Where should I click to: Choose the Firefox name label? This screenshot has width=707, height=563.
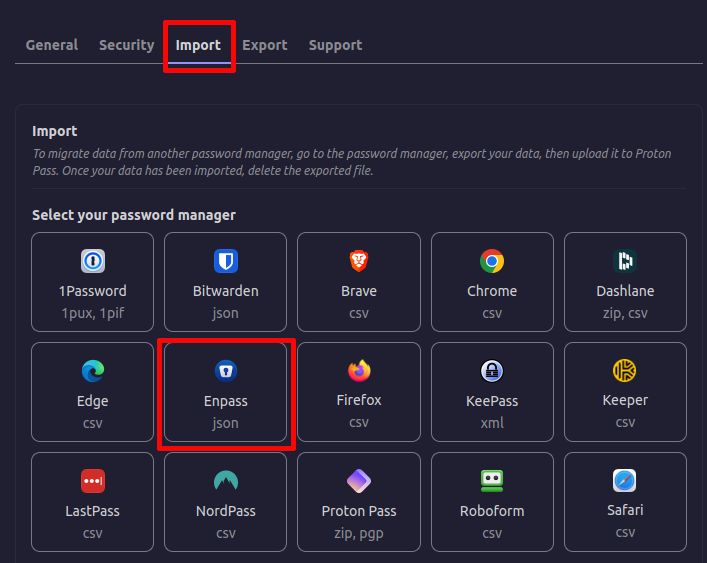point(359,400)
